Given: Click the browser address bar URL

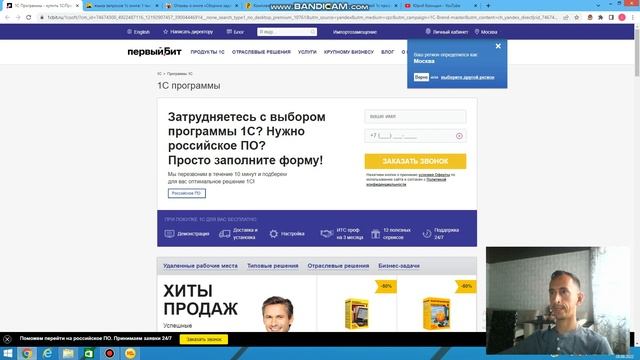Looking at the screenshot, I should coord(302,18).
